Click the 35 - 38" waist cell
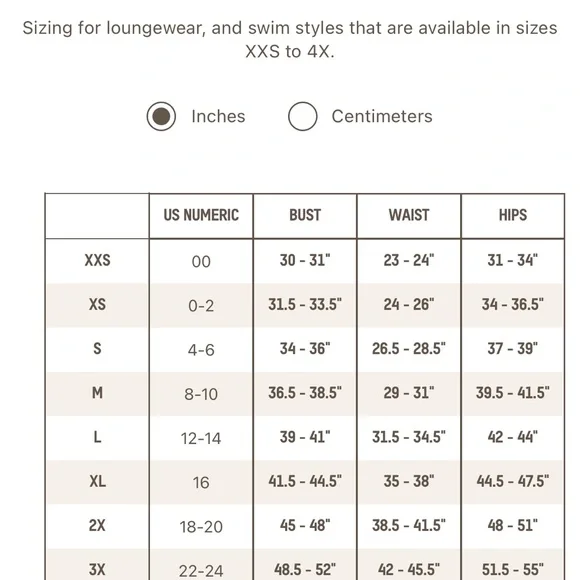This screenshot has width=580, height=580. coord(409,481)
